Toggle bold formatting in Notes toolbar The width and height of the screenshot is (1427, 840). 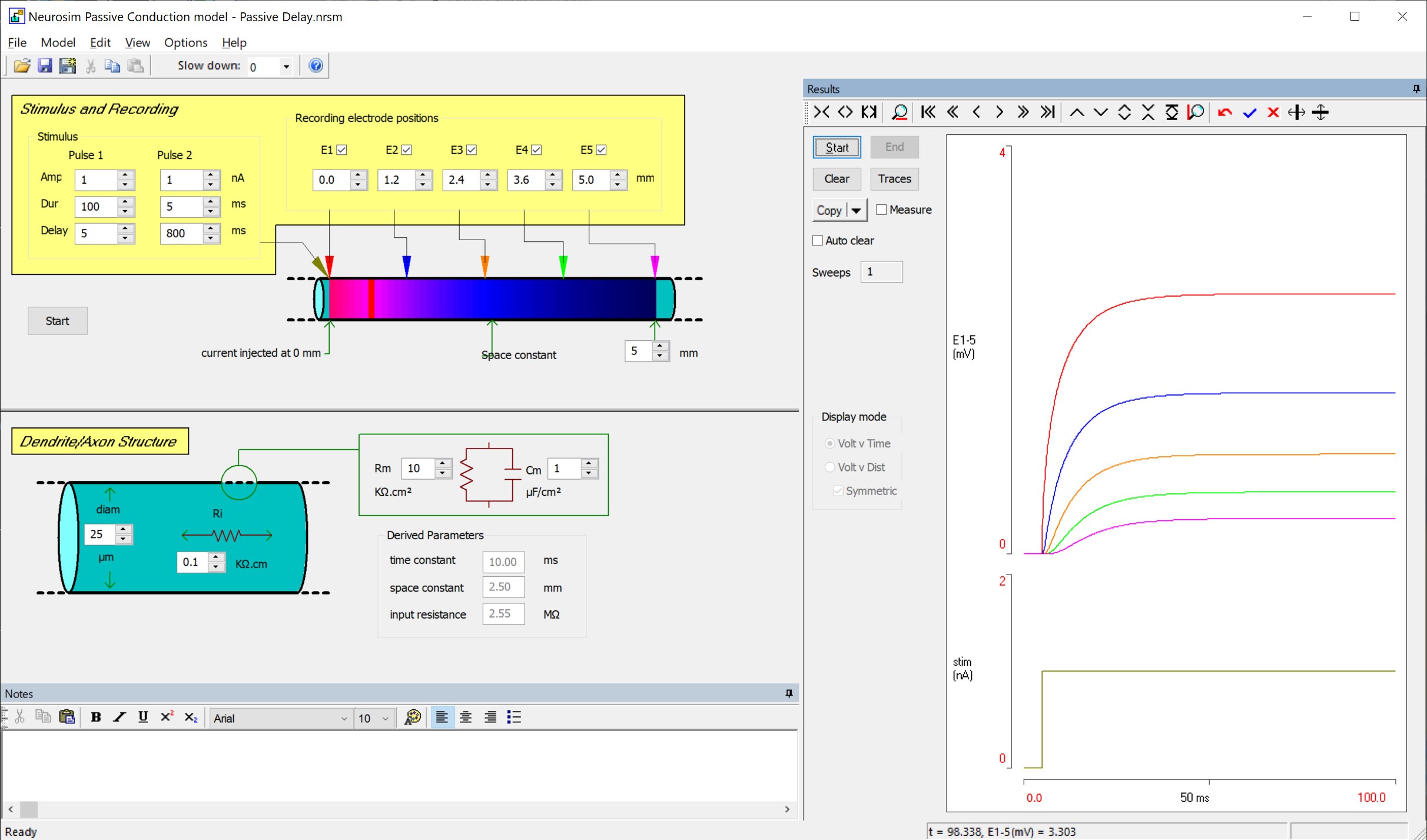(95, 717)
